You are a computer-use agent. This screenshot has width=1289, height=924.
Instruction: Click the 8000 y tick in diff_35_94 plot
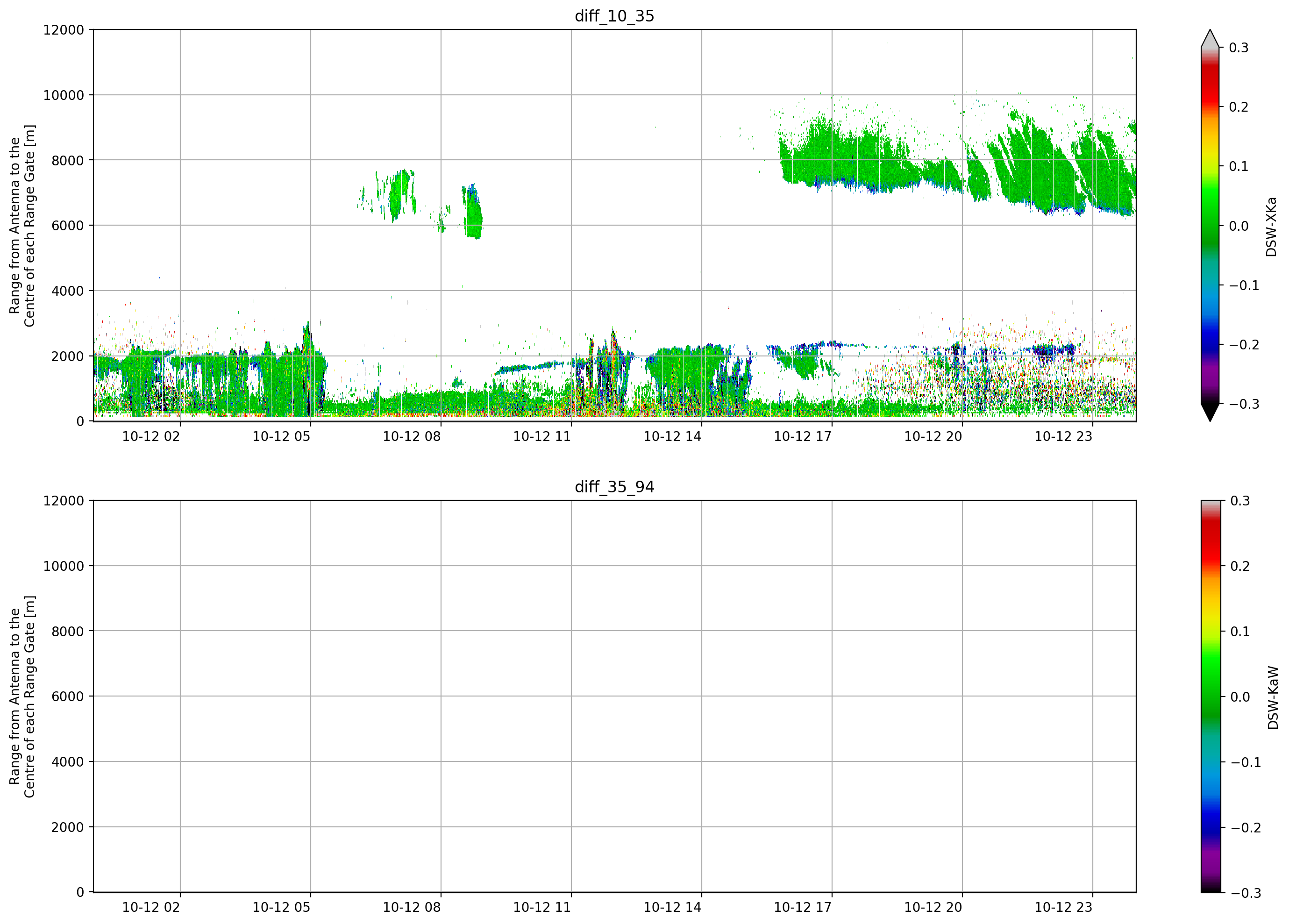[x=68, y=632]
